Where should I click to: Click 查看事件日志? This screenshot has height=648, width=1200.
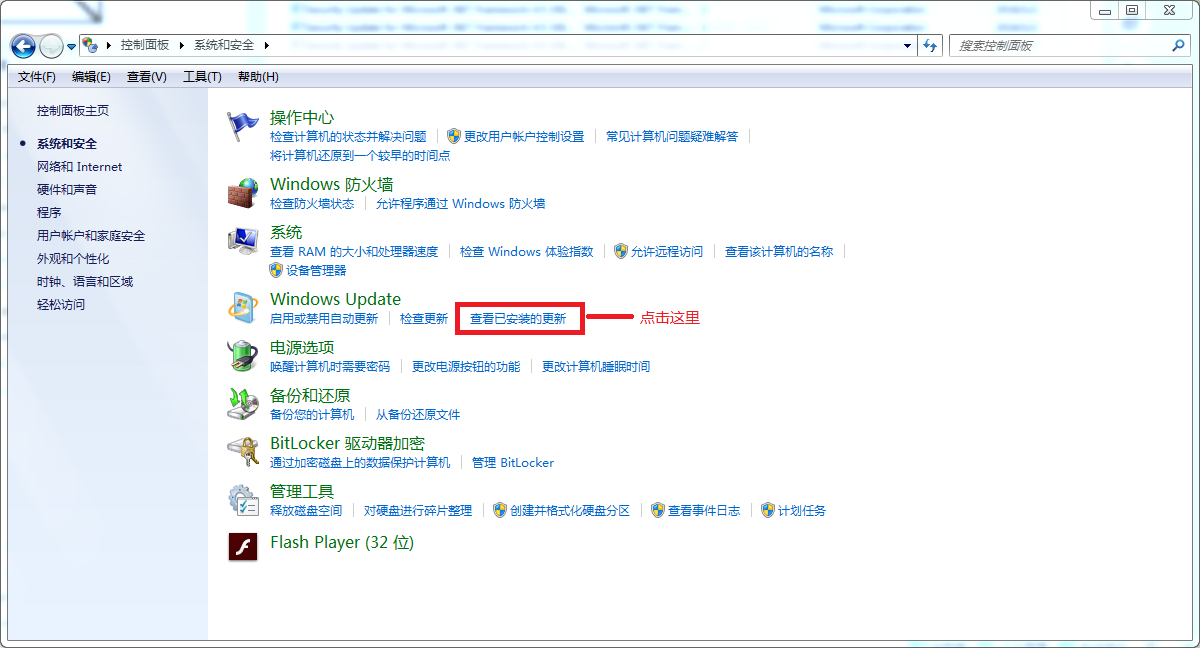(x=704, y=511)
